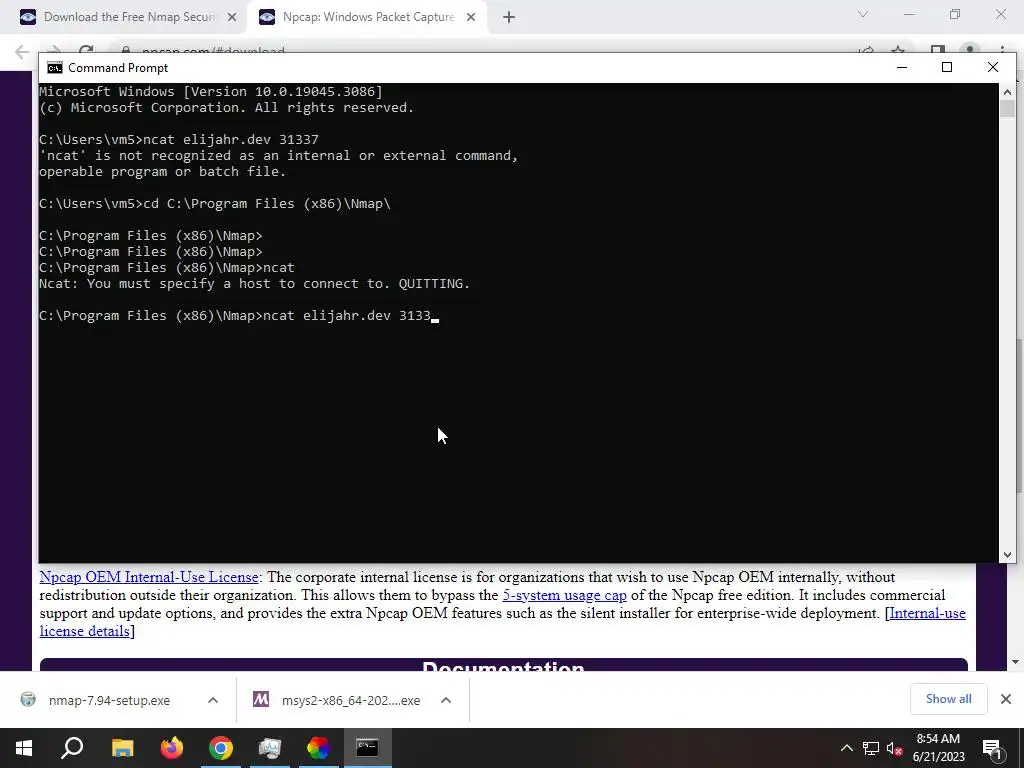Switch to Command Prompt in taskbar

click(367, 748)
